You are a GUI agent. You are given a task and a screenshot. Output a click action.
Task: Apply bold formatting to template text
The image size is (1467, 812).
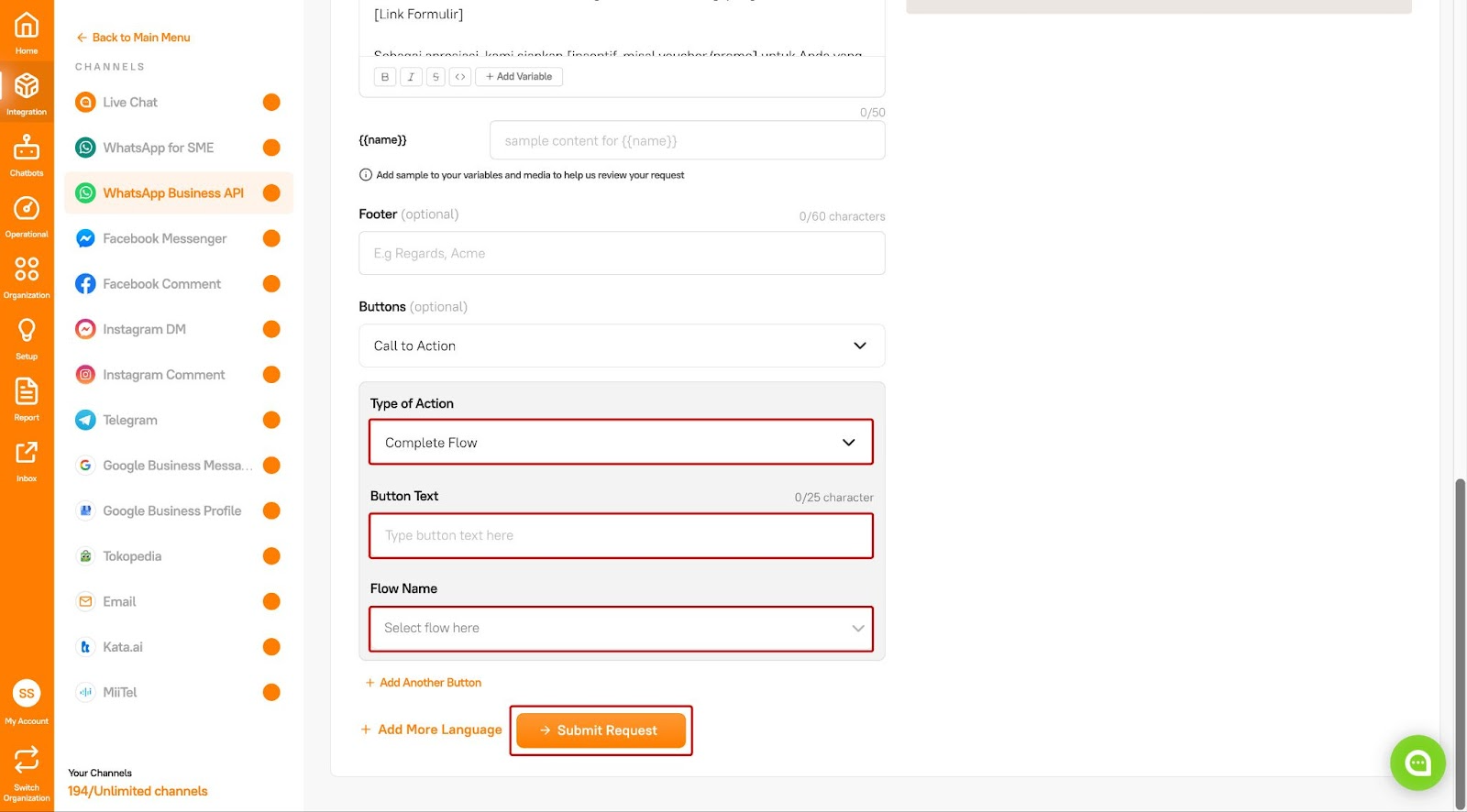[x=385, y=77]
